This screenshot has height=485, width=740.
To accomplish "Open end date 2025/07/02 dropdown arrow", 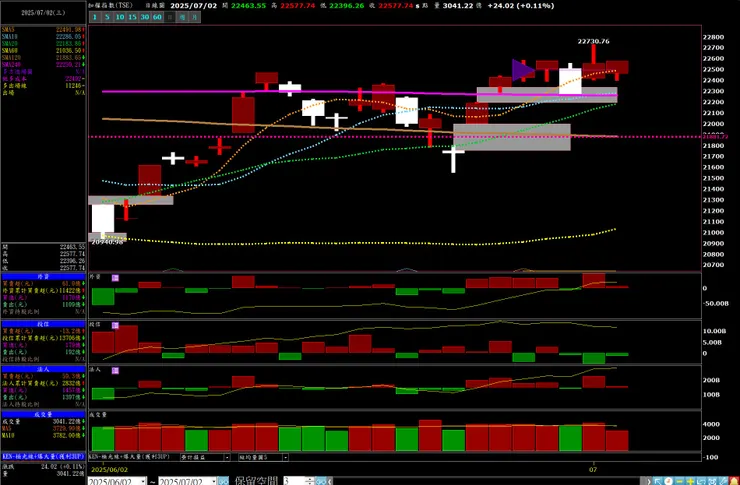I will 214,481.
